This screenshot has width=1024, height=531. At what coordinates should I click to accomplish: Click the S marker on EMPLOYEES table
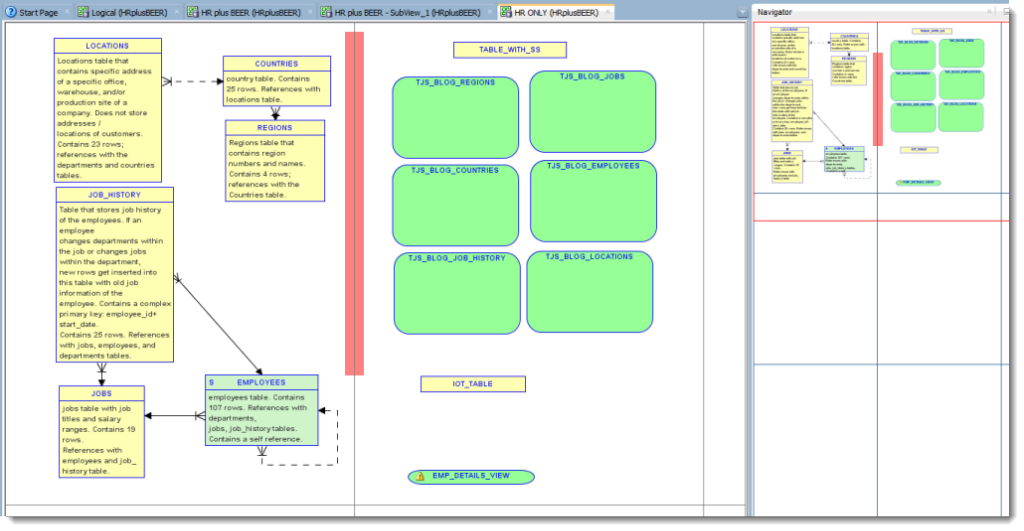point(212,382)
